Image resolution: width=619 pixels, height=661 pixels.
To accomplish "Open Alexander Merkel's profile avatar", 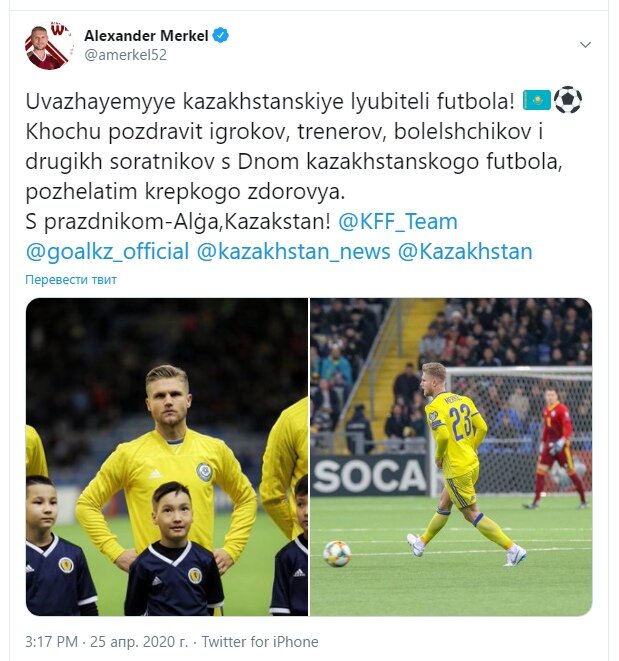I will 49,46.
